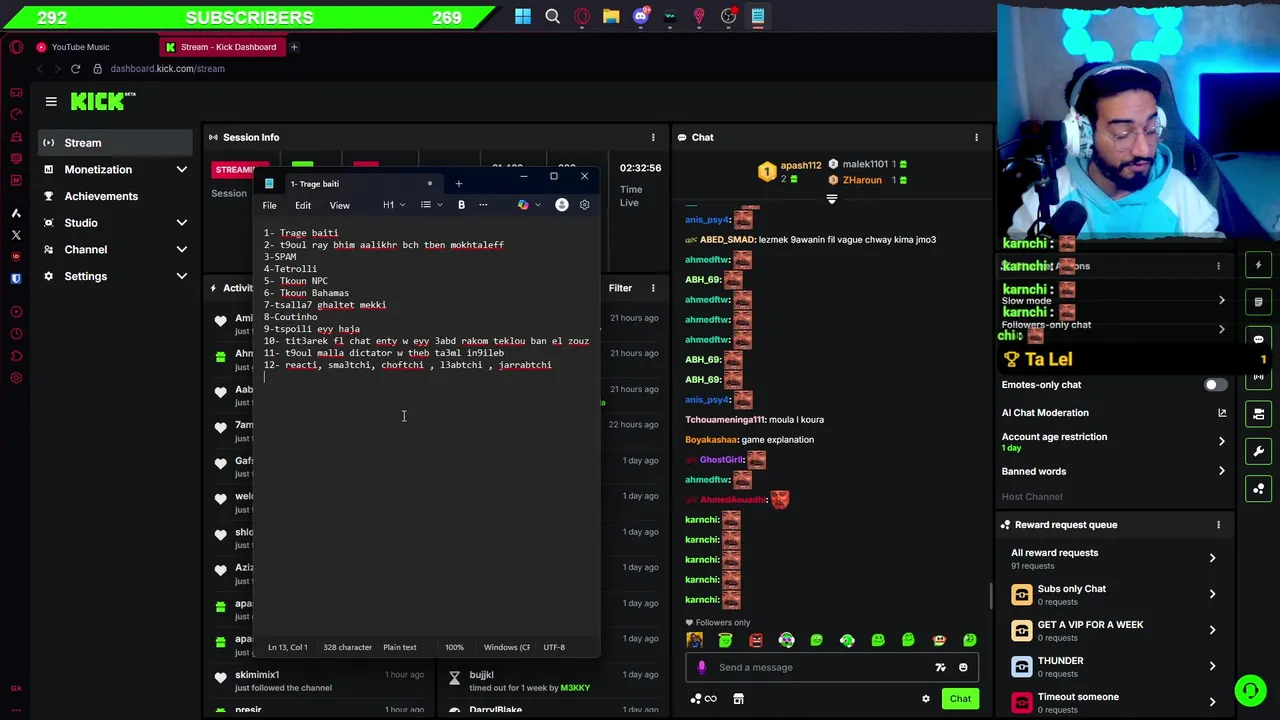Open File Explorer from taskbar
The height and width of the screenshot is (720, 1280).
pos(611,16)
